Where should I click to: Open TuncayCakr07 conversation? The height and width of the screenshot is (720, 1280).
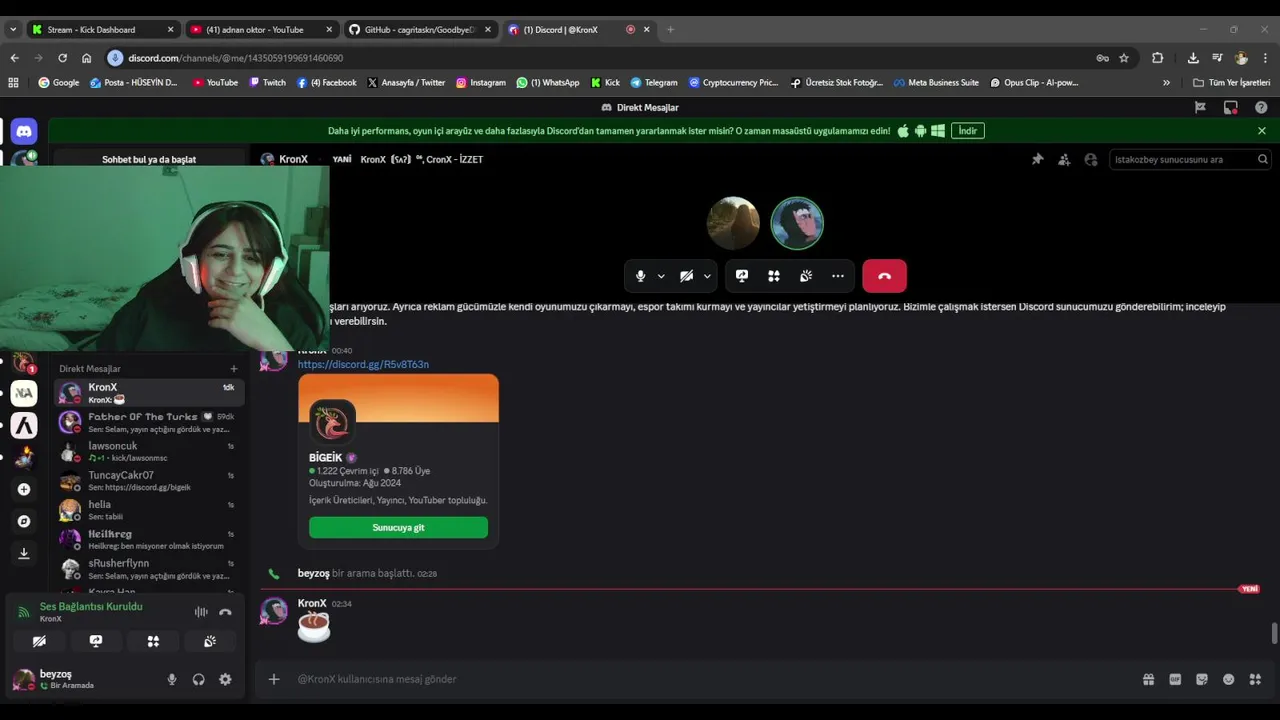149,481
